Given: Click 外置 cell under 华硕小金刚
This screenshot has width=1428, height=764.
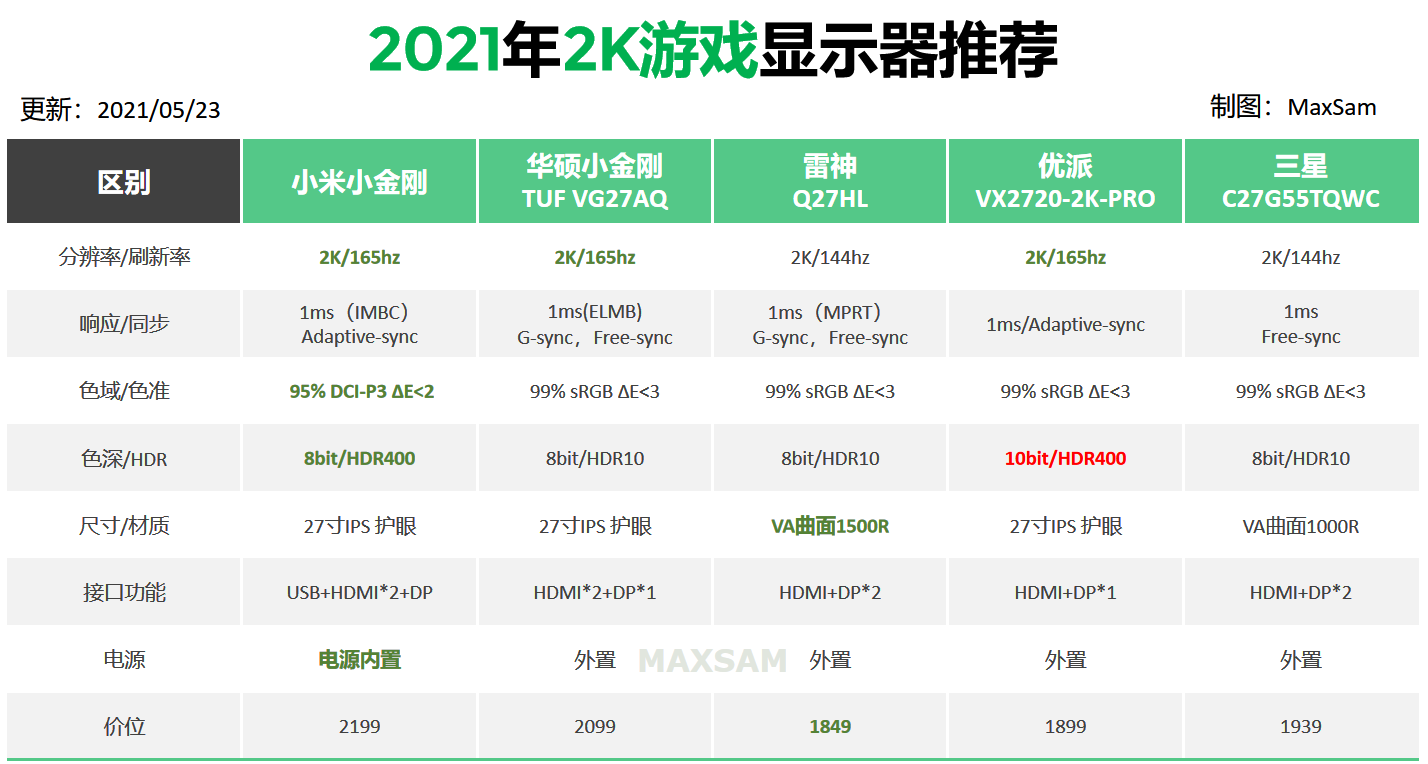Looking at the screenshot, I should click(595, 659).
